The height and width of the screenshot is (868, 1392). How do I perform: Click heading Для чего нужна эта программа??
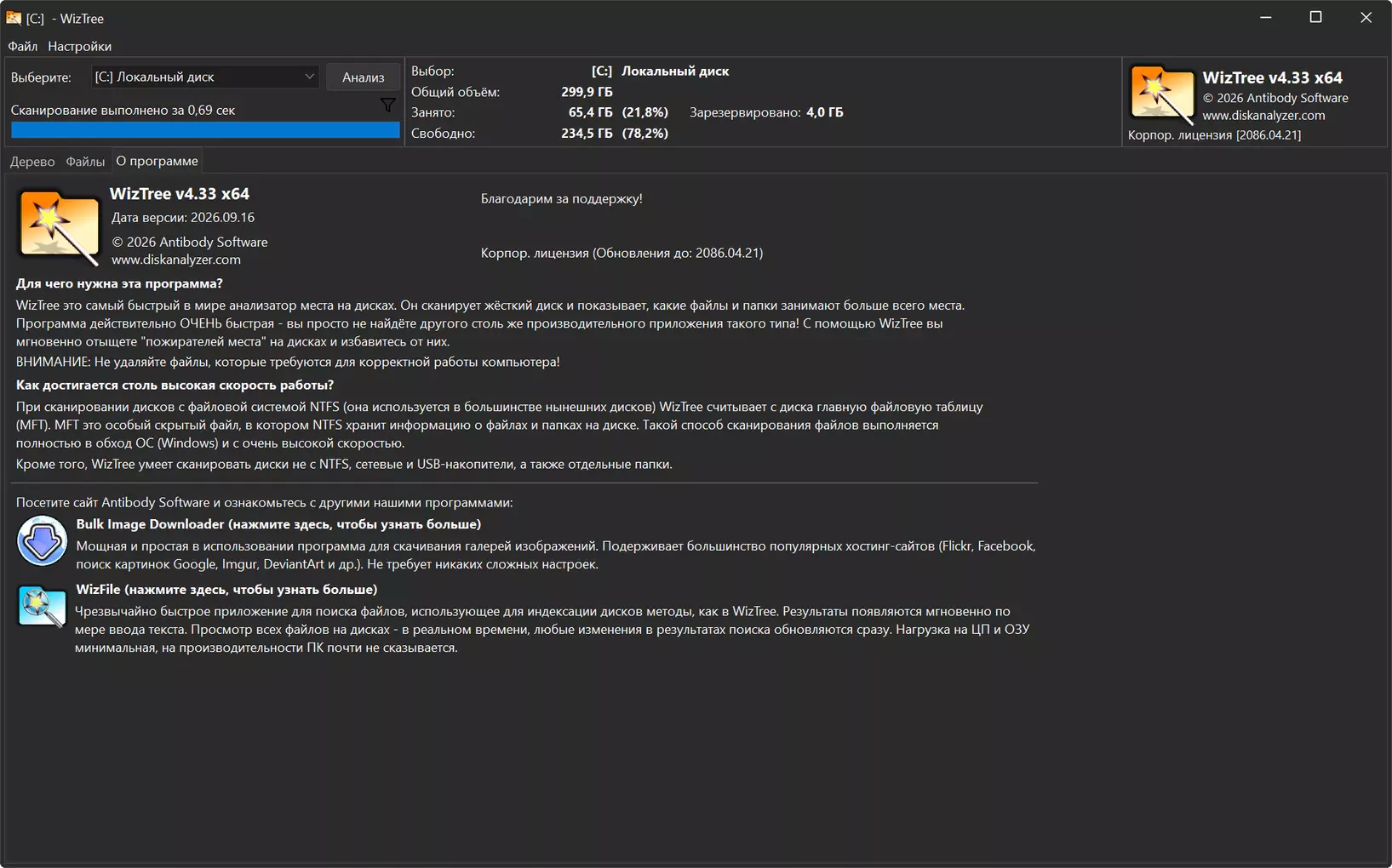coord(119,283)
